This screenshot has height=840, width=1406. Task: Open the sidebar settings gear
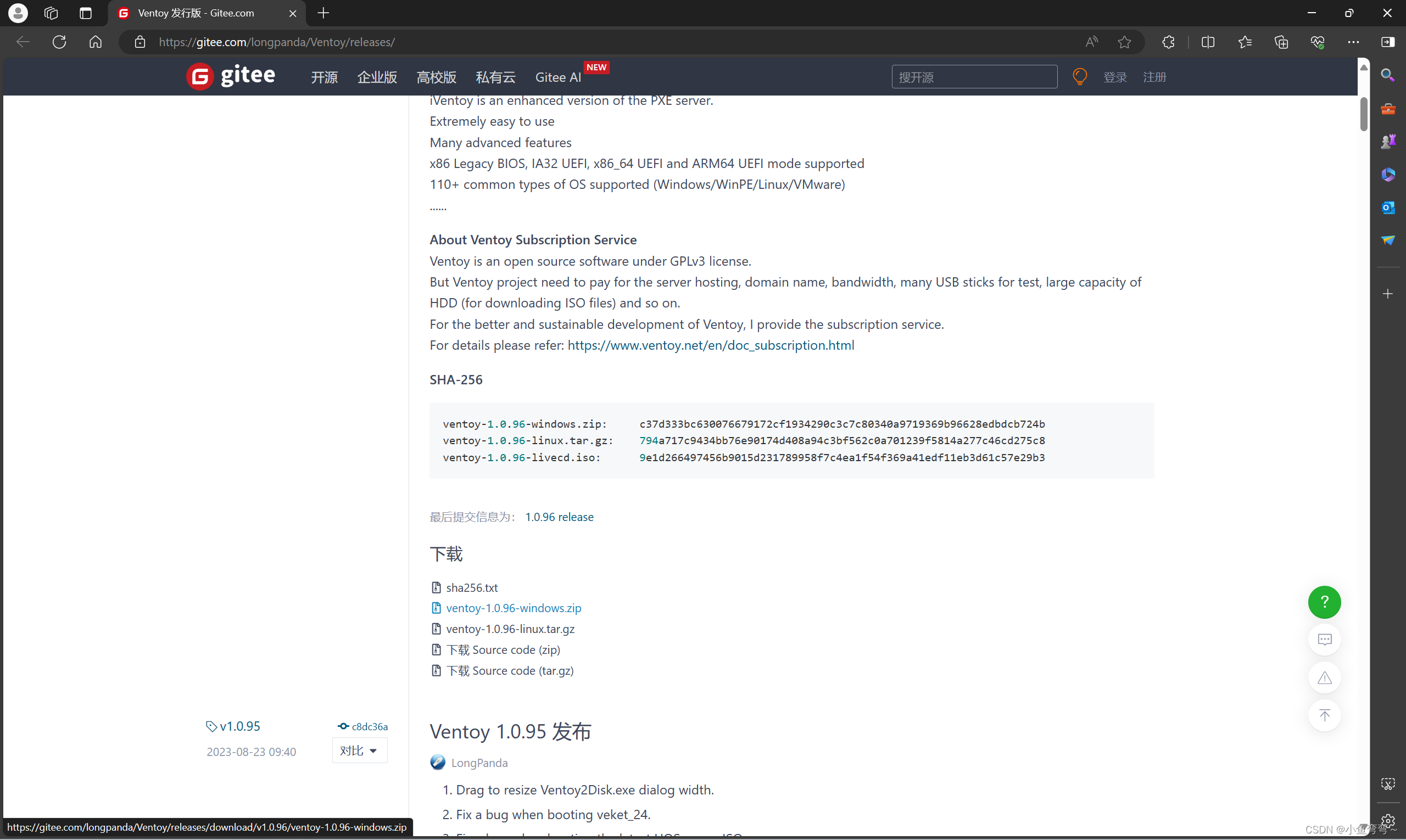click(x=1388, y=821)
